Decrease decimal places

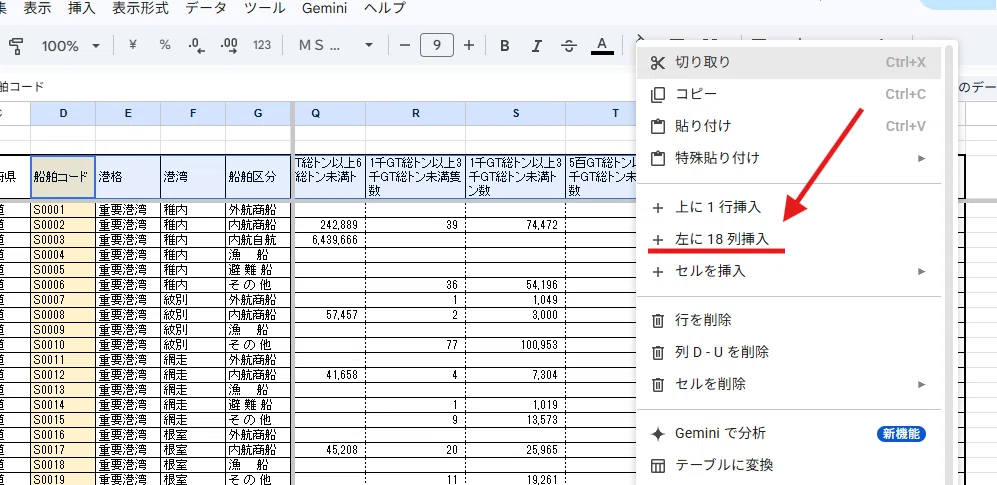196,45
